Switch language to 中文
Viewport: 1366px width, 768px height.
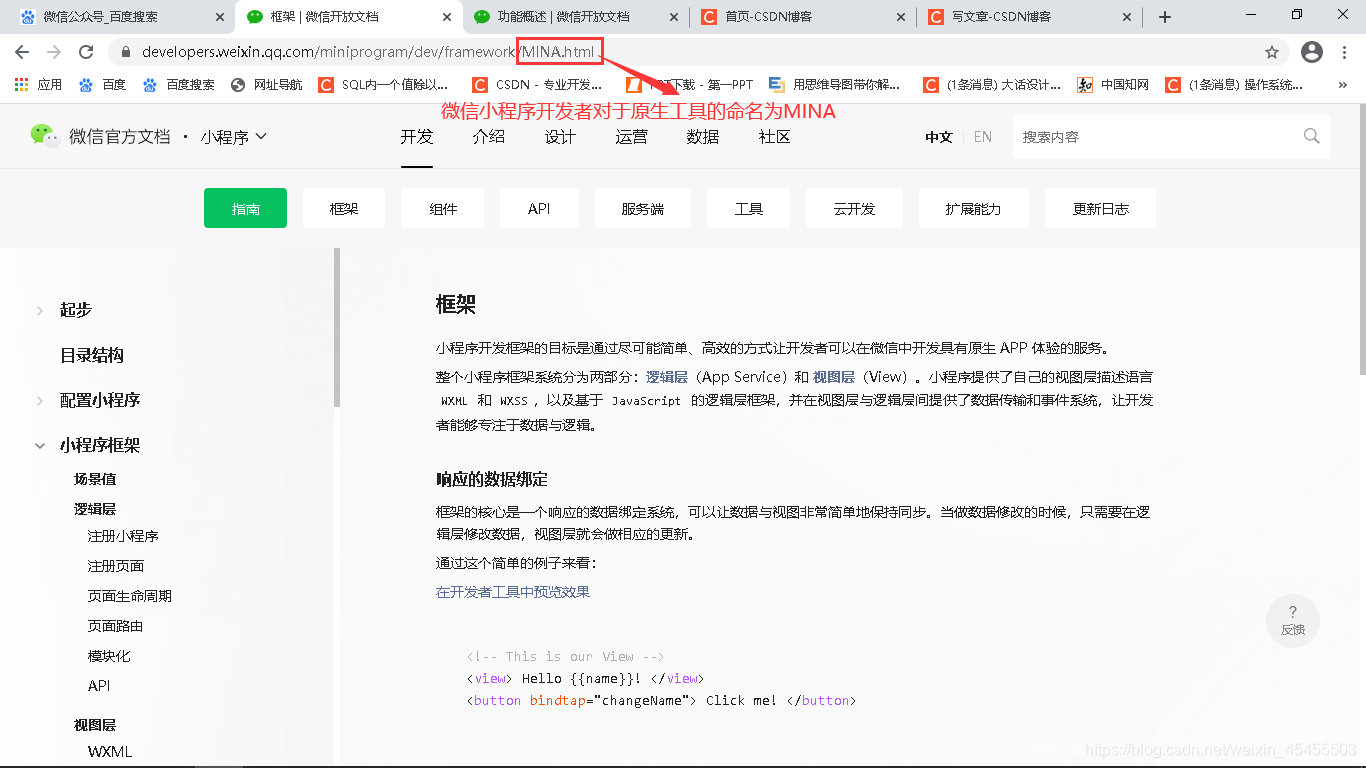(939, 137)
